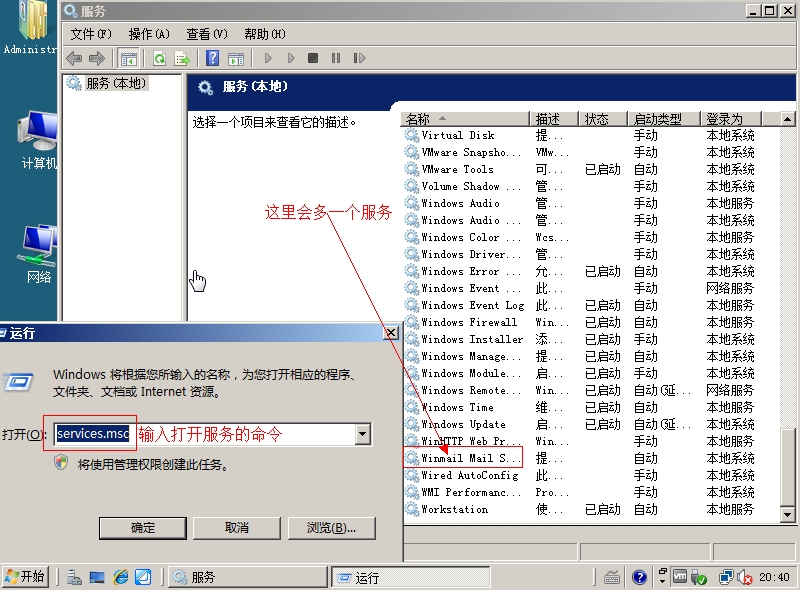Sort services by 名称 column header
The width and height of the screenshot is (800, 590).
coord(466,119)
